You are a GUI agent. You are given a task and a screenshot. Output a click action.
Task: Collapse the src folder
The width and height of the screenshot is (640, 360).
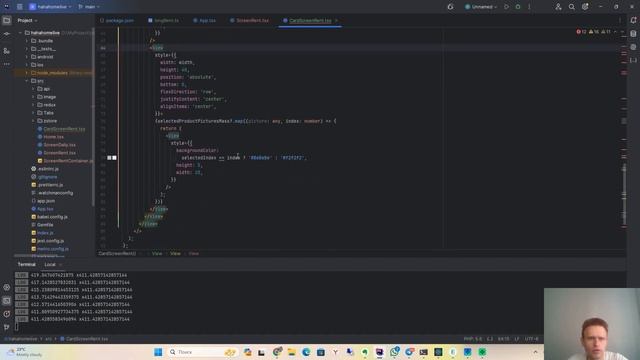27,81
